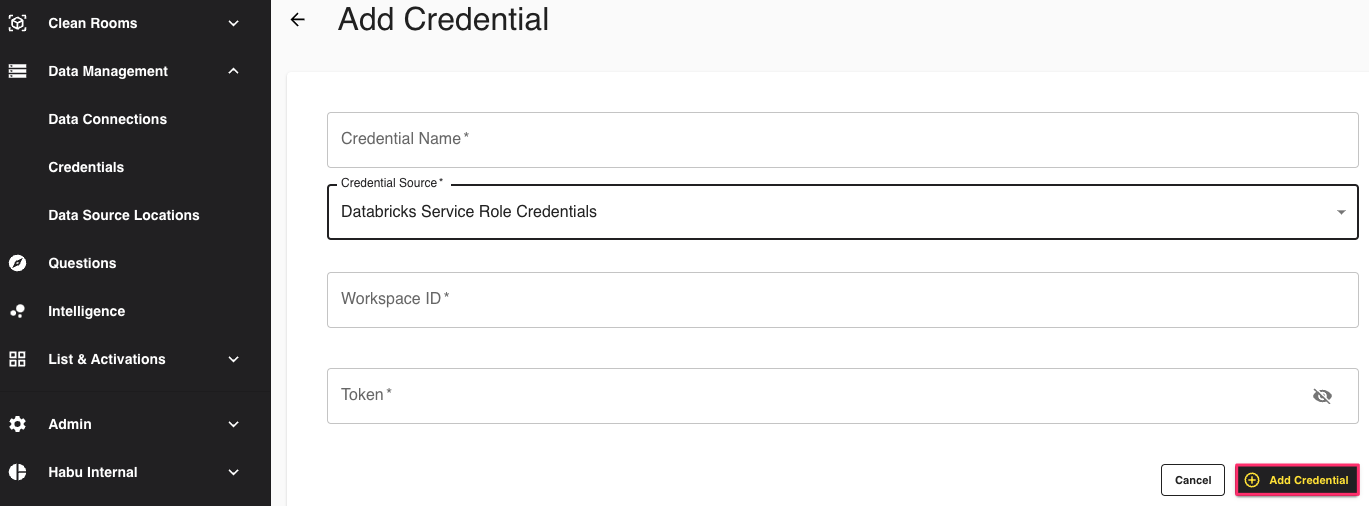Open the Credential Source dropdown
This screenshot has width=1369, height=506.
point(842,212)
